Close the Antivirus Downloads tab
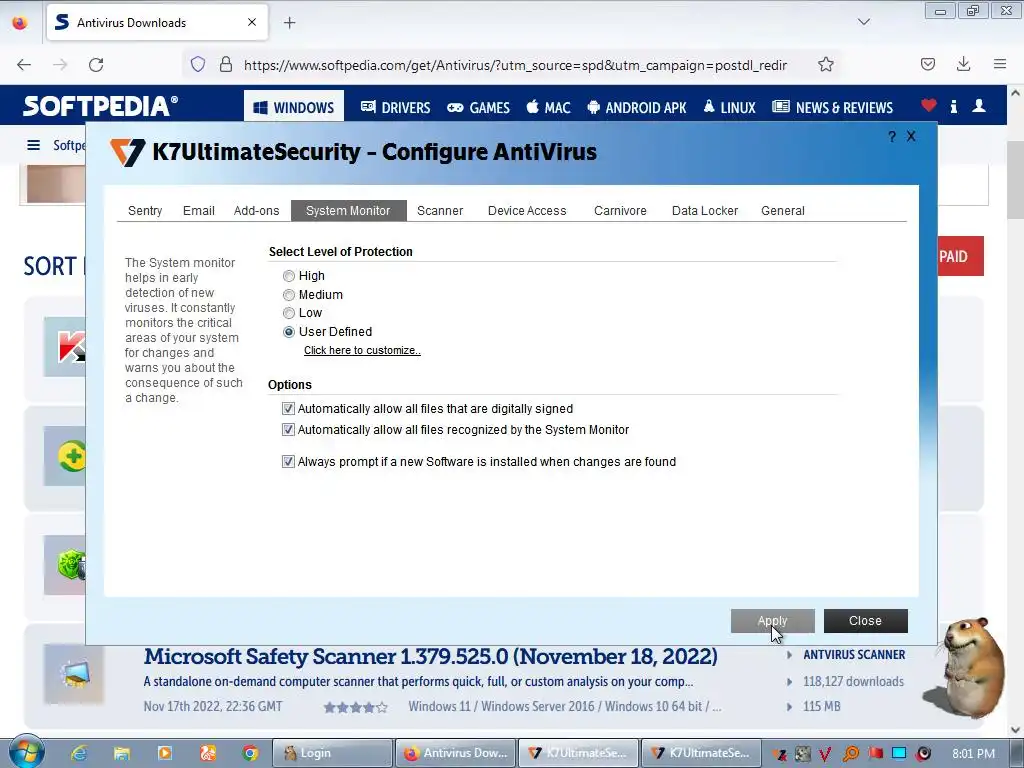The width and height of the screenshot is (1024, 768). point(252,22)
